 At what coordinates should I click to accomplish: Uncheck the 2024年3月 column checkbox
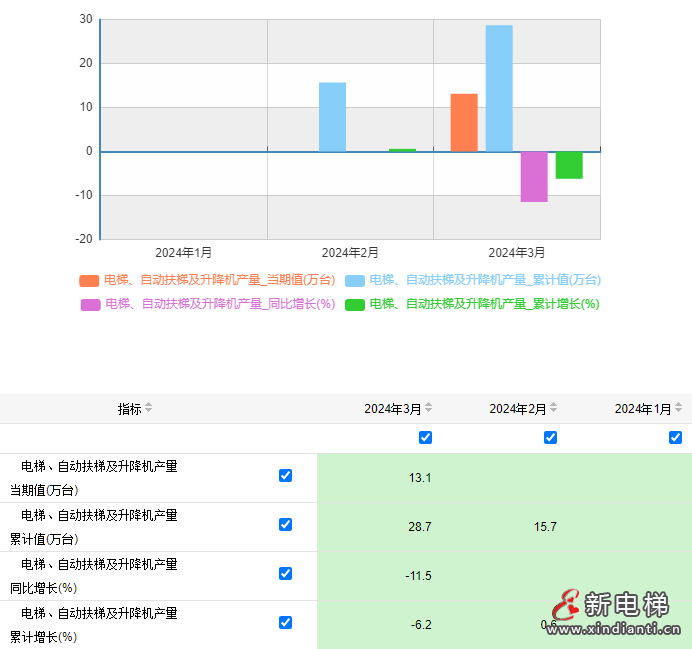(x=425, y=438)
